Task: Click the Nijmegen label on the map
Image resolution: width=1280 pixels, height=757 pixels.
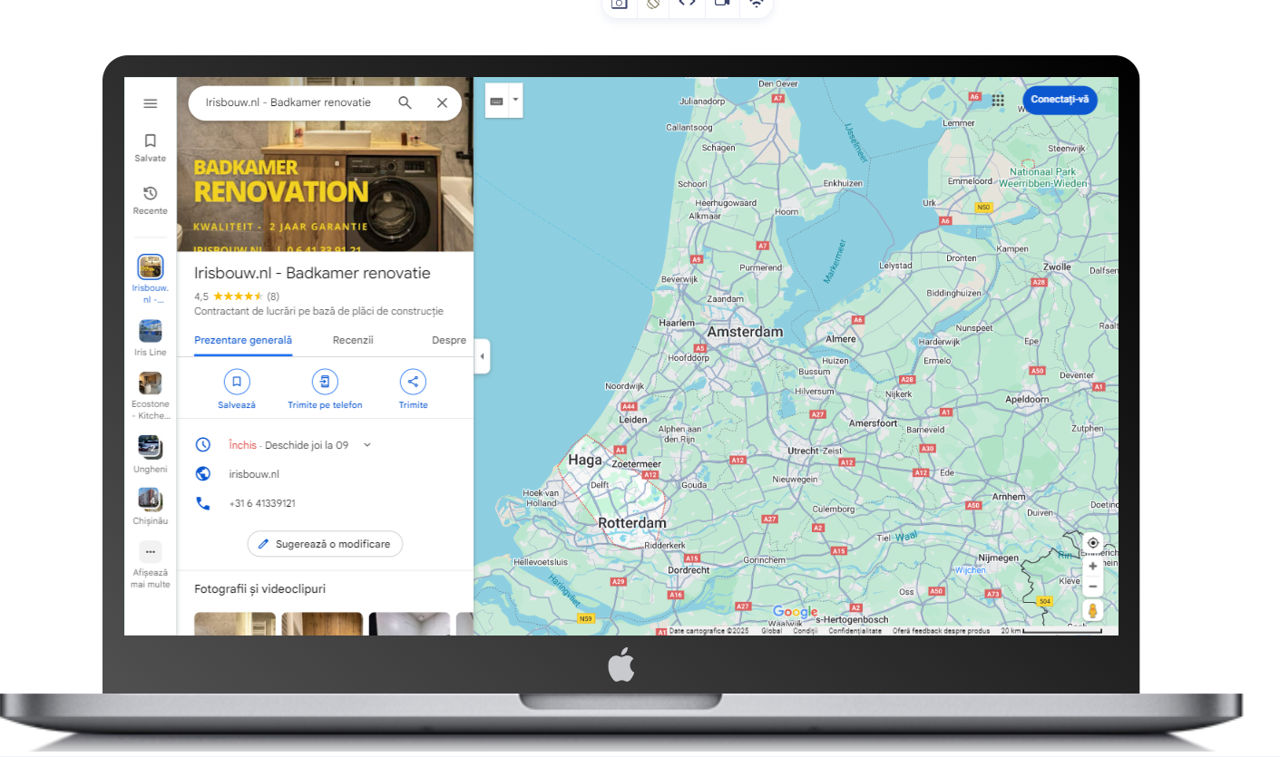Action: click(998, 558)
